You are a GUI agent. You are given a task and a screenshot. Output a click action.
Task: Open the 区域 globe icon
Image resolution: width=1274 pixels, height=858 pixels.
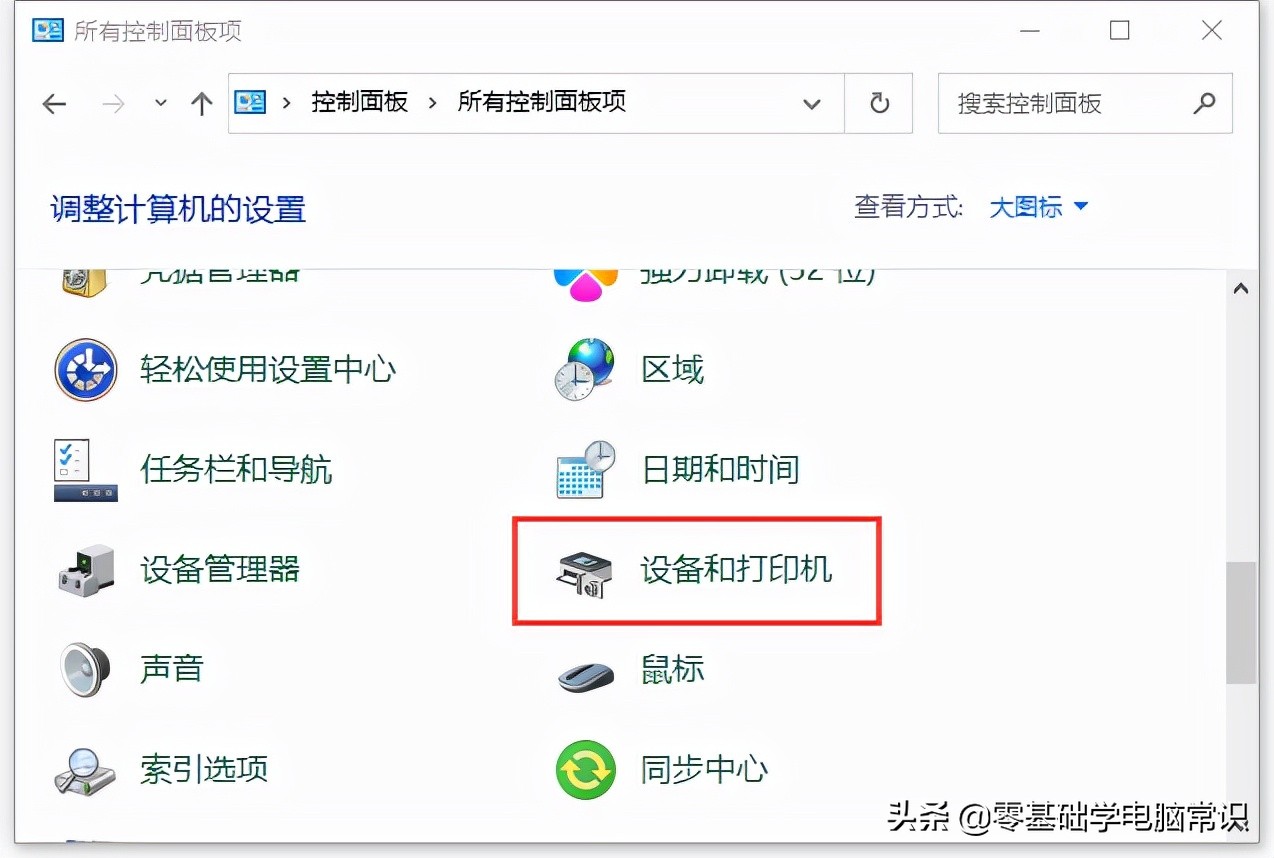coord(585,370)
